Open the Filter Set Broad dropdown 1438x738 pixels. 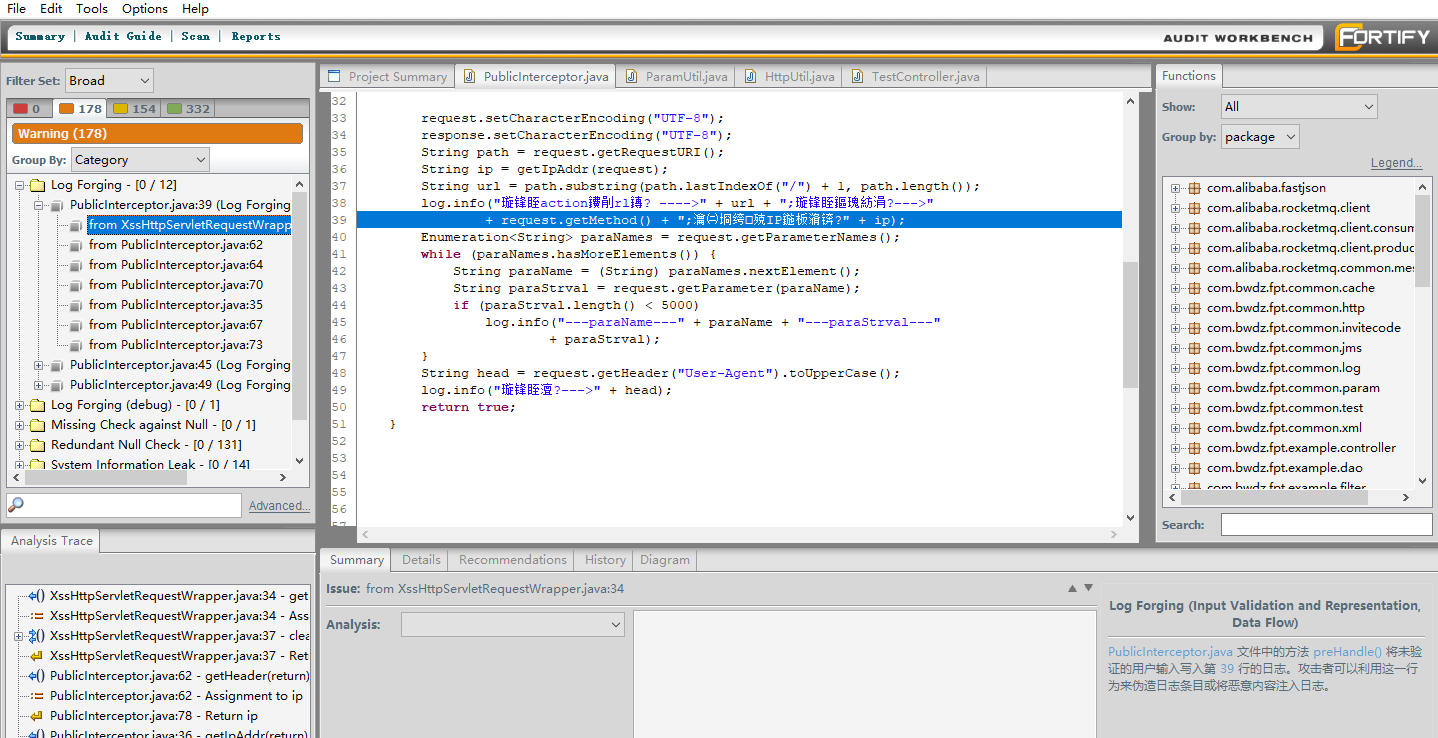(109, 80)
